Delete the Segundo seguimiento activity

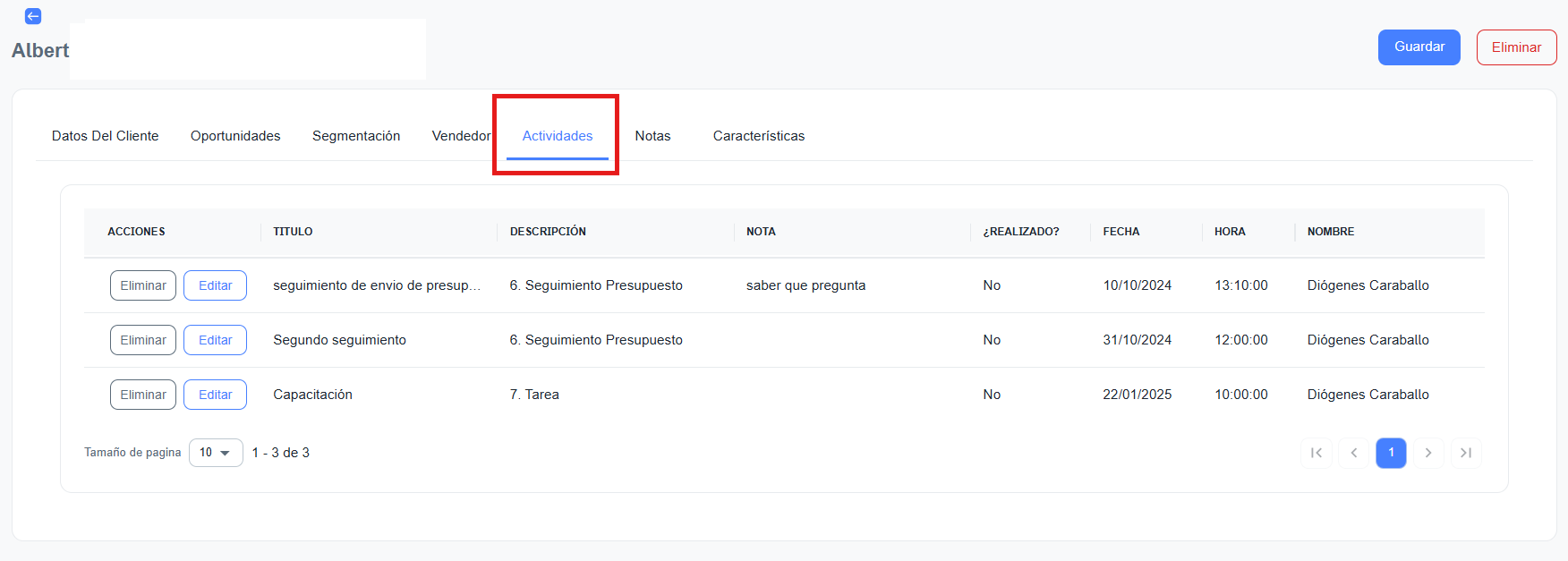tap(143, 340)
